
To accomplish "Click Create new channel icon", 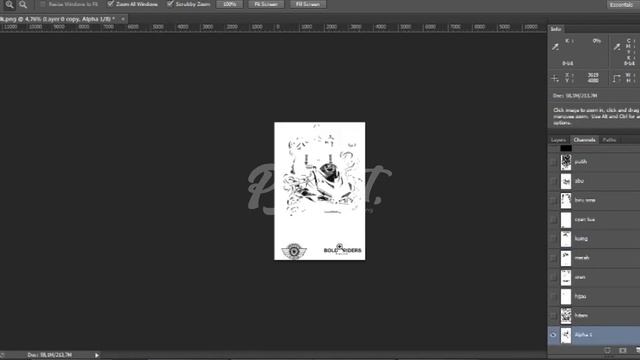I will click(637, 350).
